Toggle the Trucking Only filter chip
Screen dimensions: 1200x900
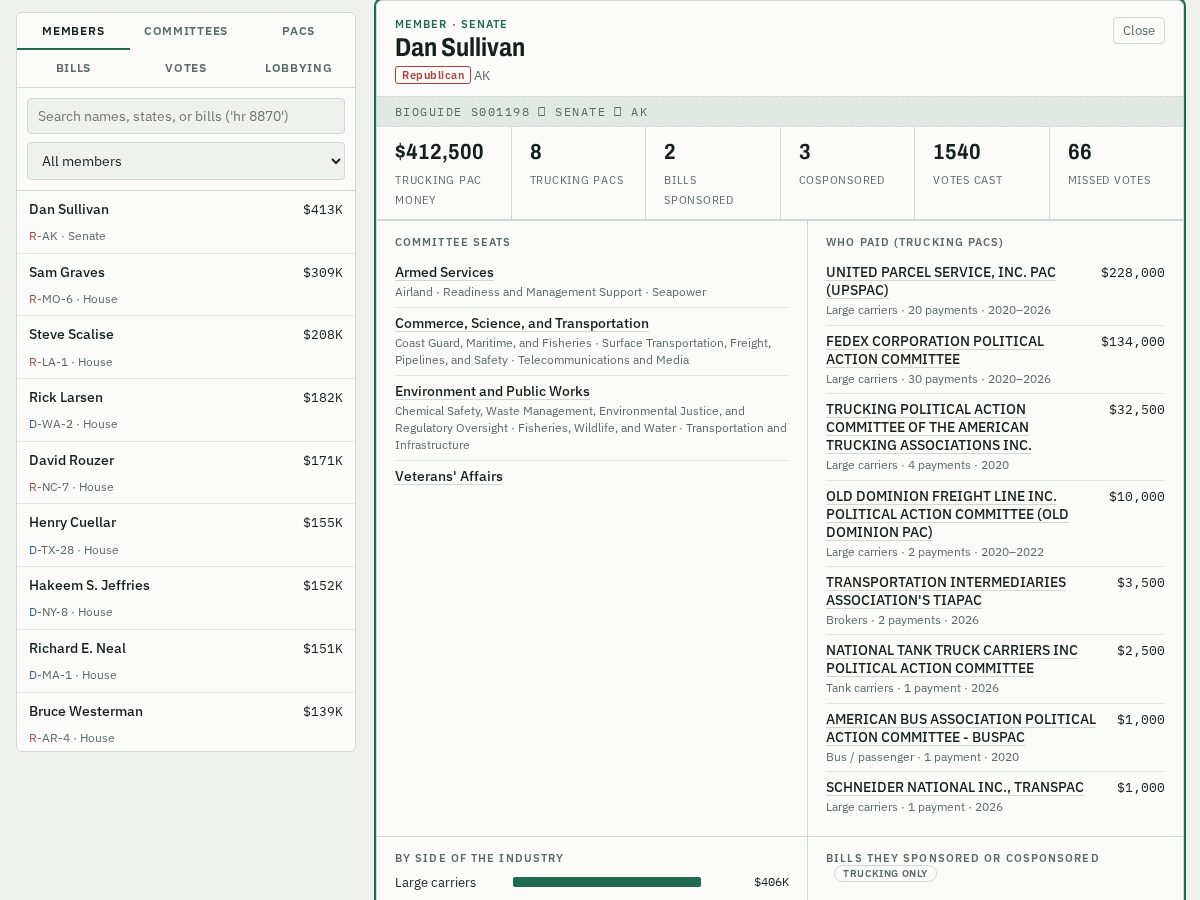pyautogui.click(x=885, y=874)
